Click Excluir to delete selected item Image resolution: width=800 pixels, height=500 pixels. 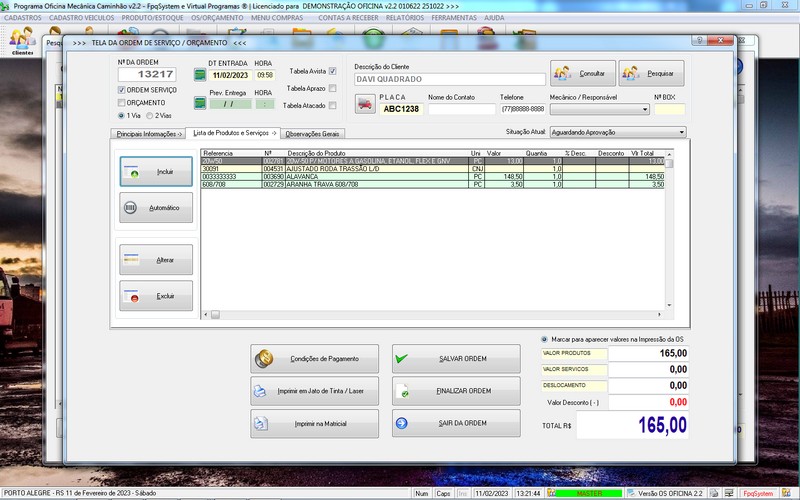point(156,296)
